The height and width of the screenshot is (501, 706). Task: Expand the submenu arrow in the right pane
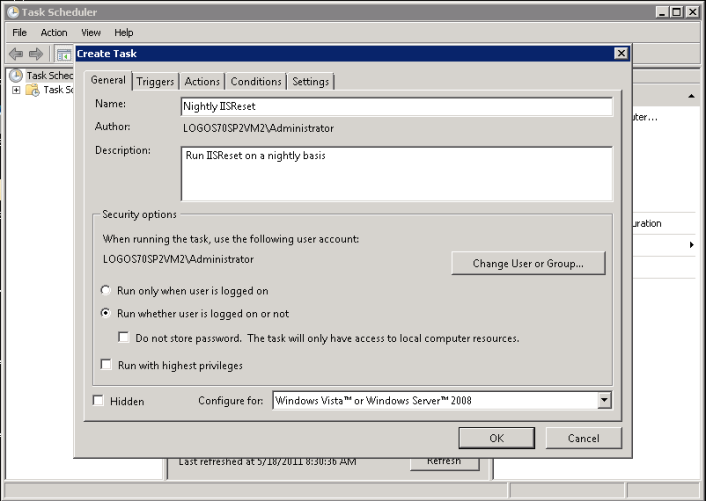tap(691, 245)
